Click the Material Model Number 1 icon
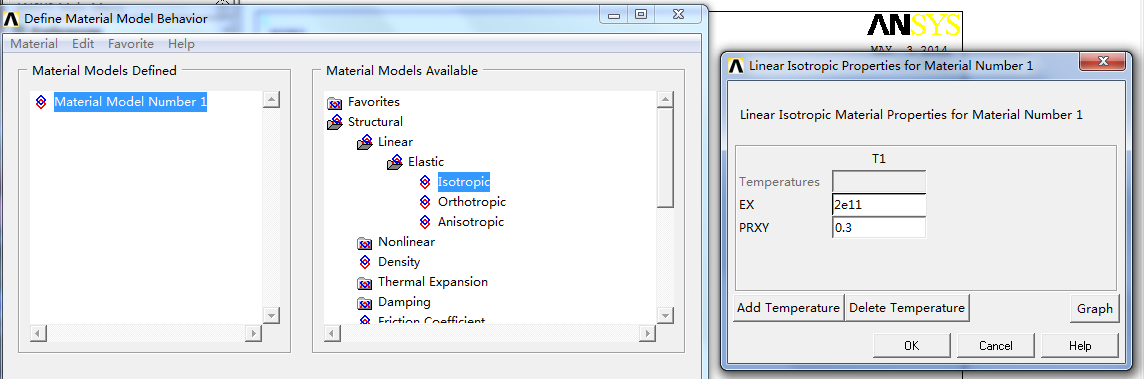The width and height of the screenshot is (1144, 379). 41,102
